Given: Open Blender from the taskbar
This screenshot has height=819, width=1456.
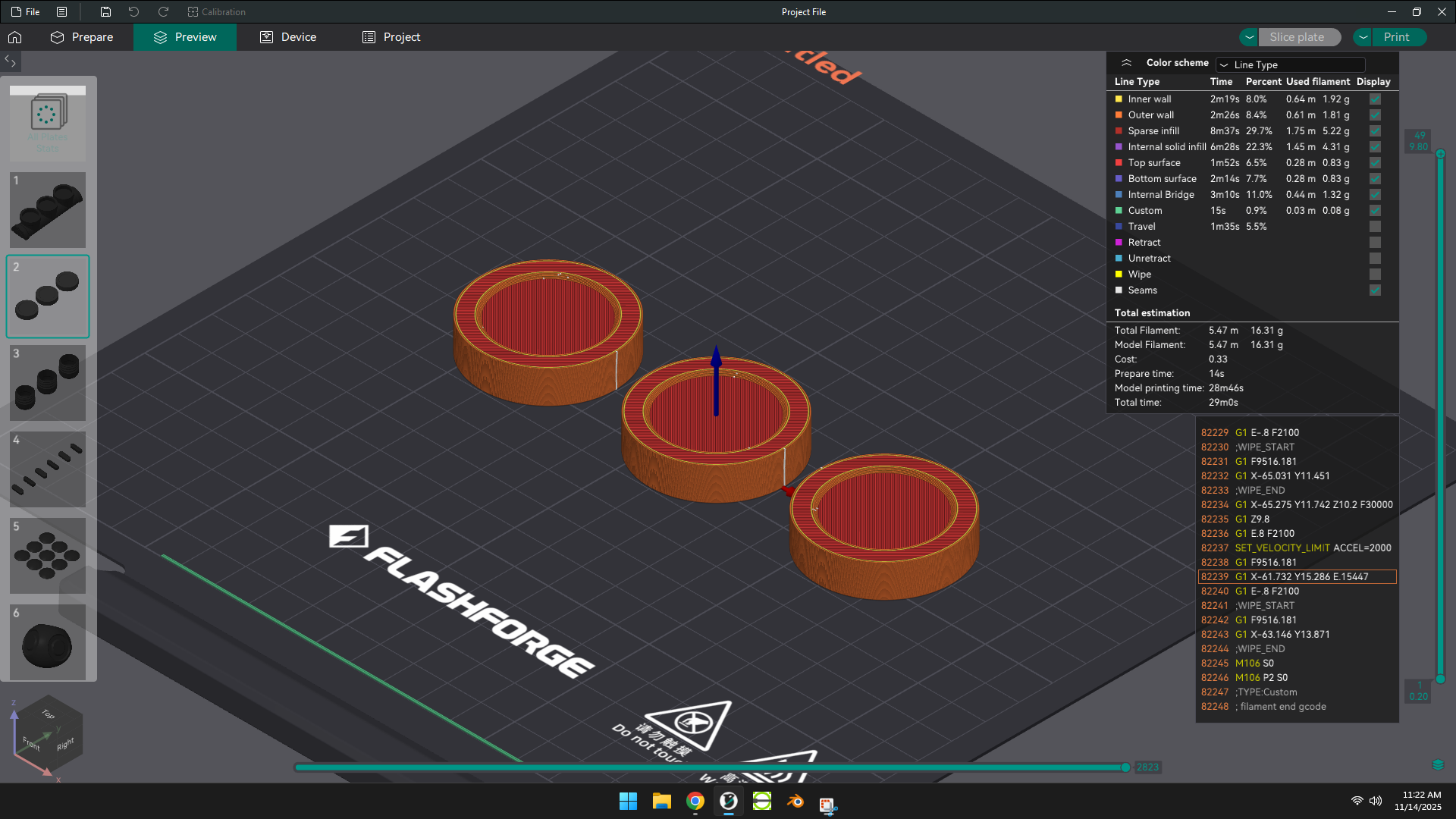Looking at the screenshot, I should [795, 802].
